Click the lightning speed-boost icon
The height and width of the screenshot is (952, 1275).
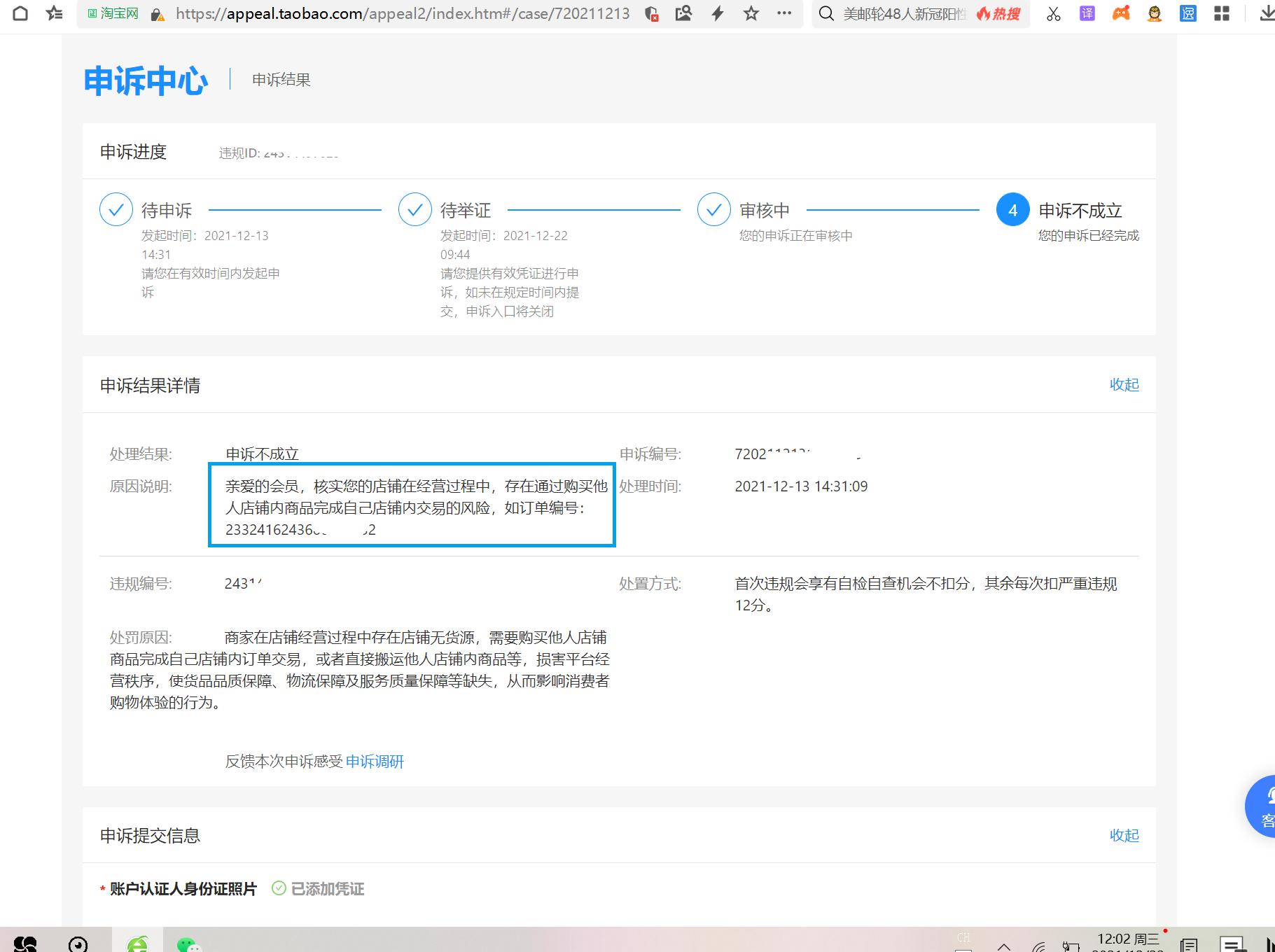click(x=716, y=13)
